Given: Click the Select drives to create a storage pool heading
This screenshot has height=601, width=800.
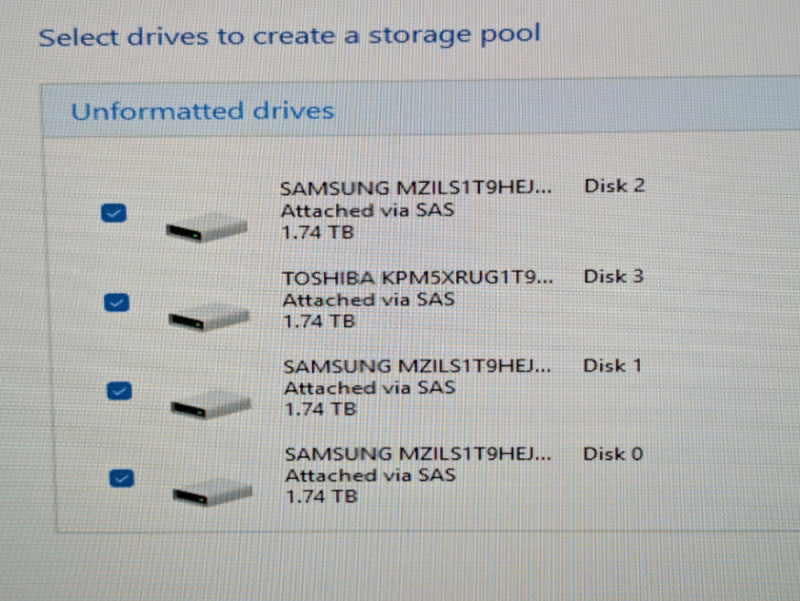Looking at the screenshot, I should [x=289, y=36].
